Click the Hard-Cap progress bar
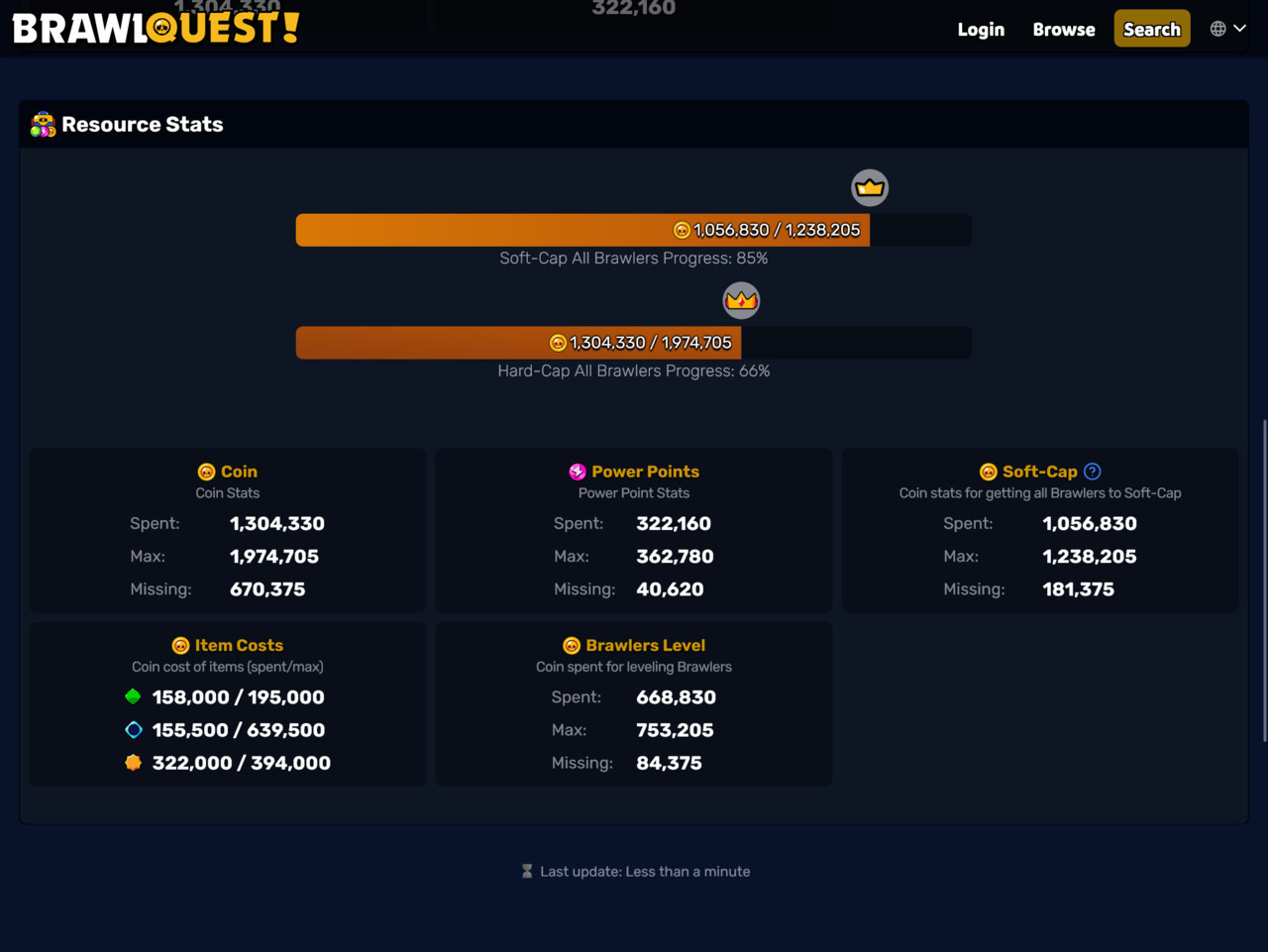The image size is (1268, 952). [634, 342]
